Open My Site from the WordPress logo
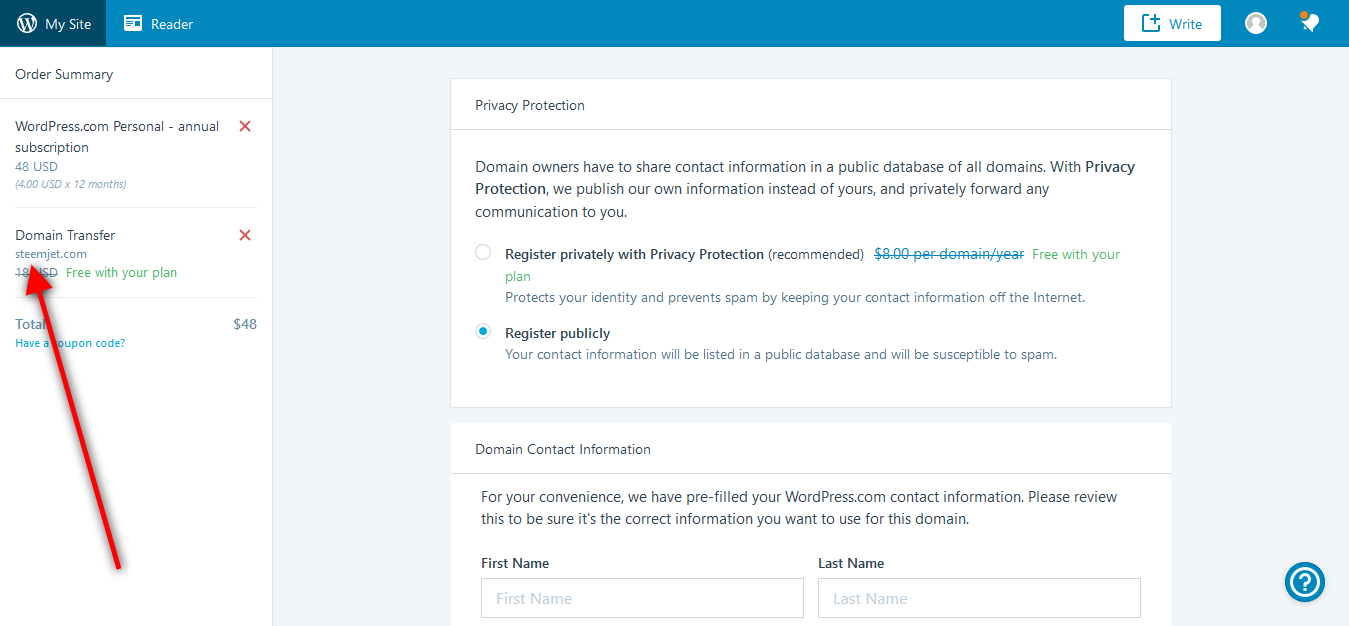1349x626 pixels. (53, 23)
